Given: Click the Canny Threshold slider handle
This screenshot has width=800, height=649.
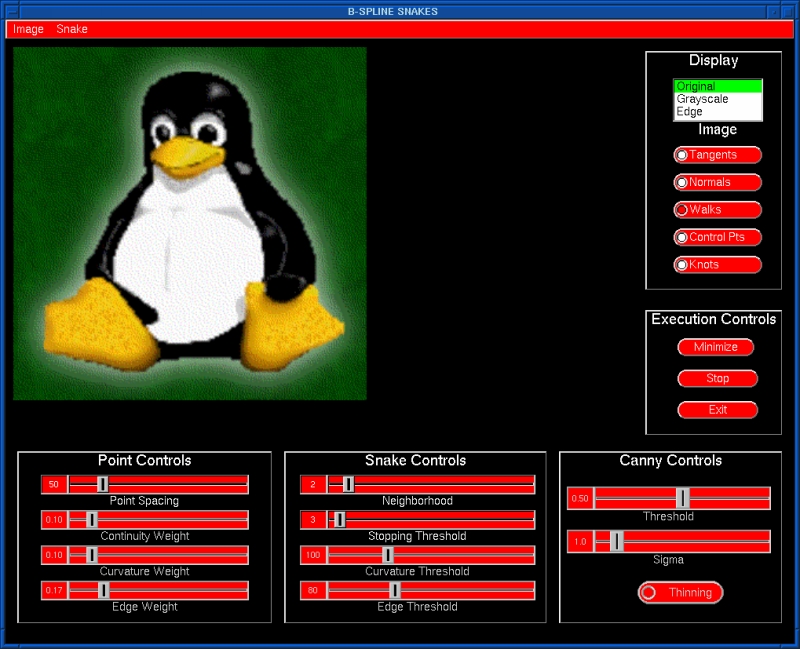Looking at the screenshot, I should [682, 498].
